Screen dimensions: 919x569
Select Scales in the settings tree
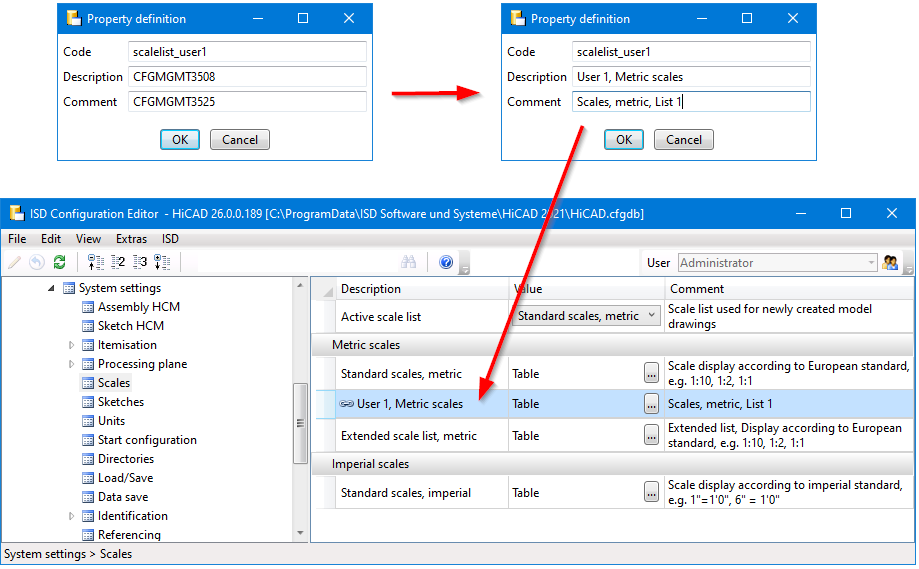pos(114,383)
